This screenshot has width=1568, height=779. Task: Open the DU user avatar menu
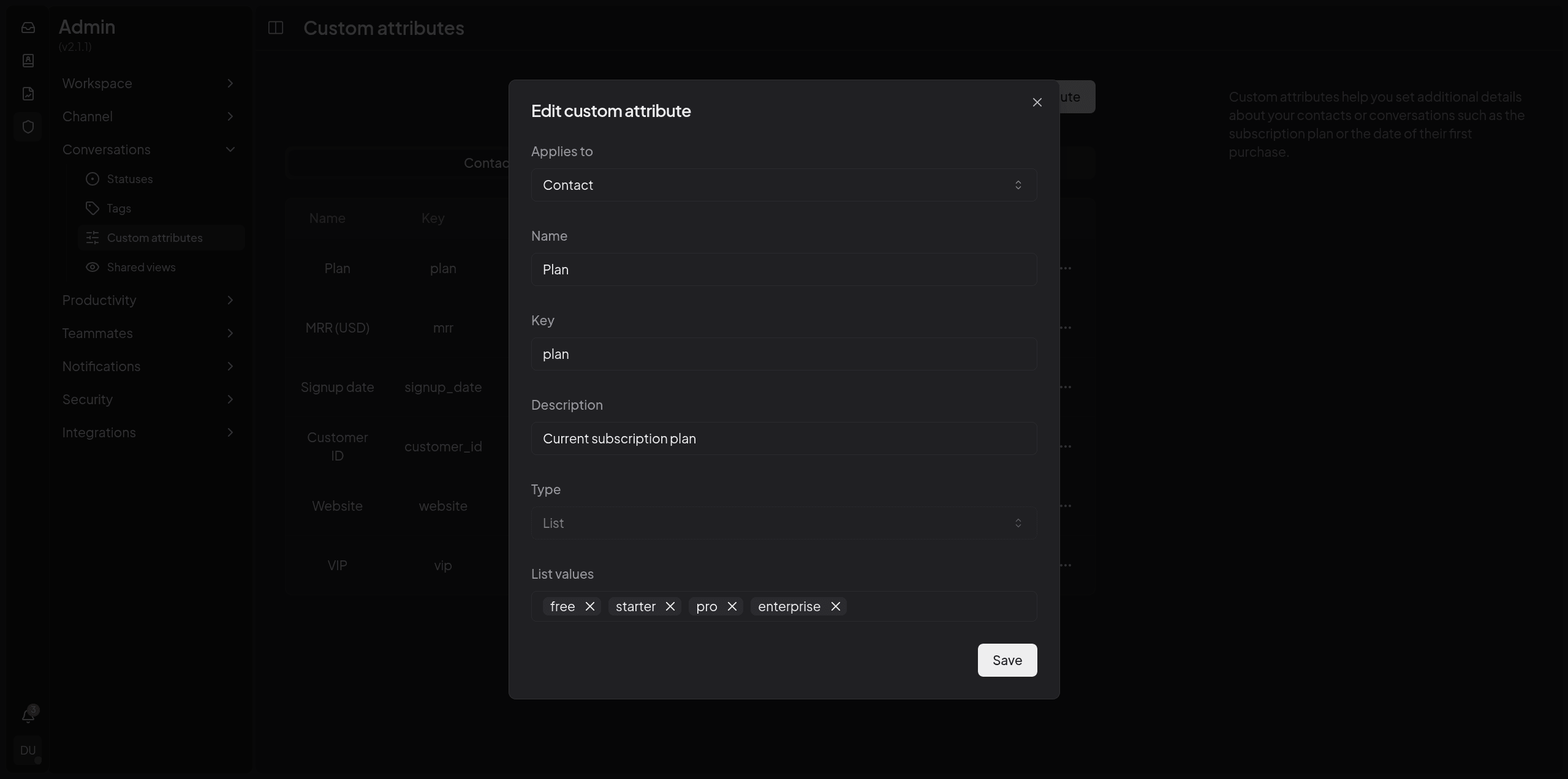pos(28,750)
